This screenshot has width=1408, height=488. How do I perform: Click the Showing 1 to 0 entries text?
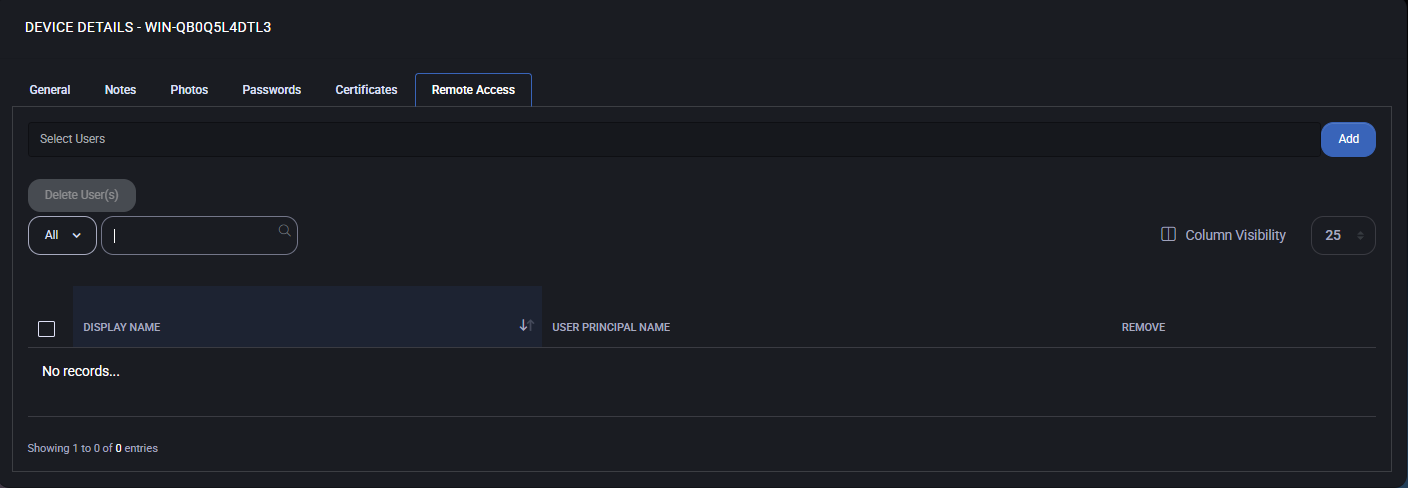coord(92,448)
